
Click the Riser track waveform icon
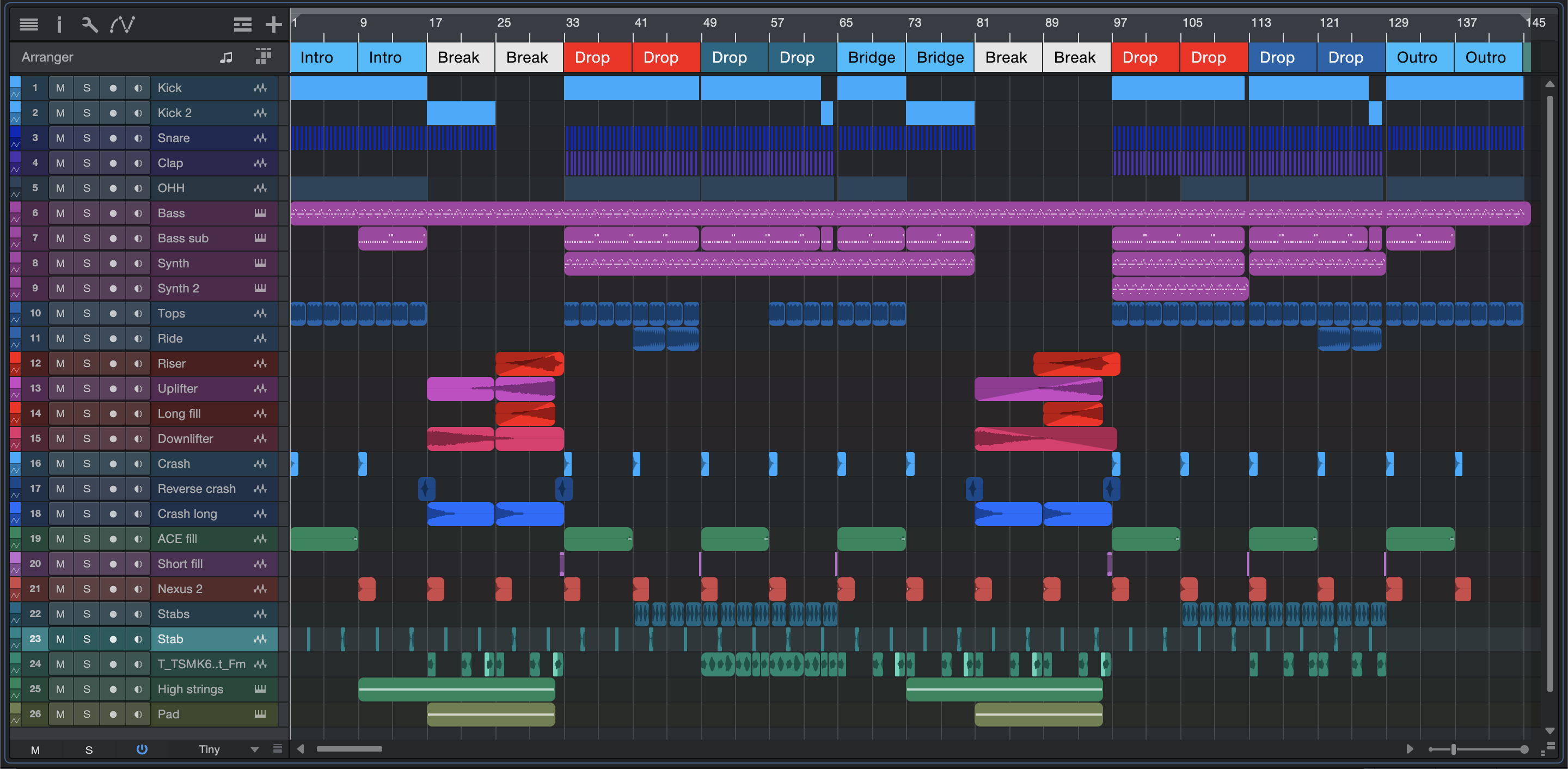coord(260,363)
